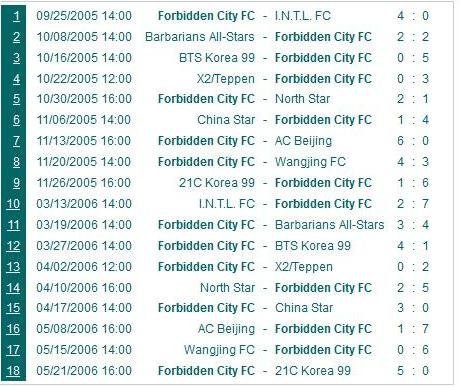Open match number 9 link
Viewport: 460px width, 387px height.
click(x=16, y=183)
